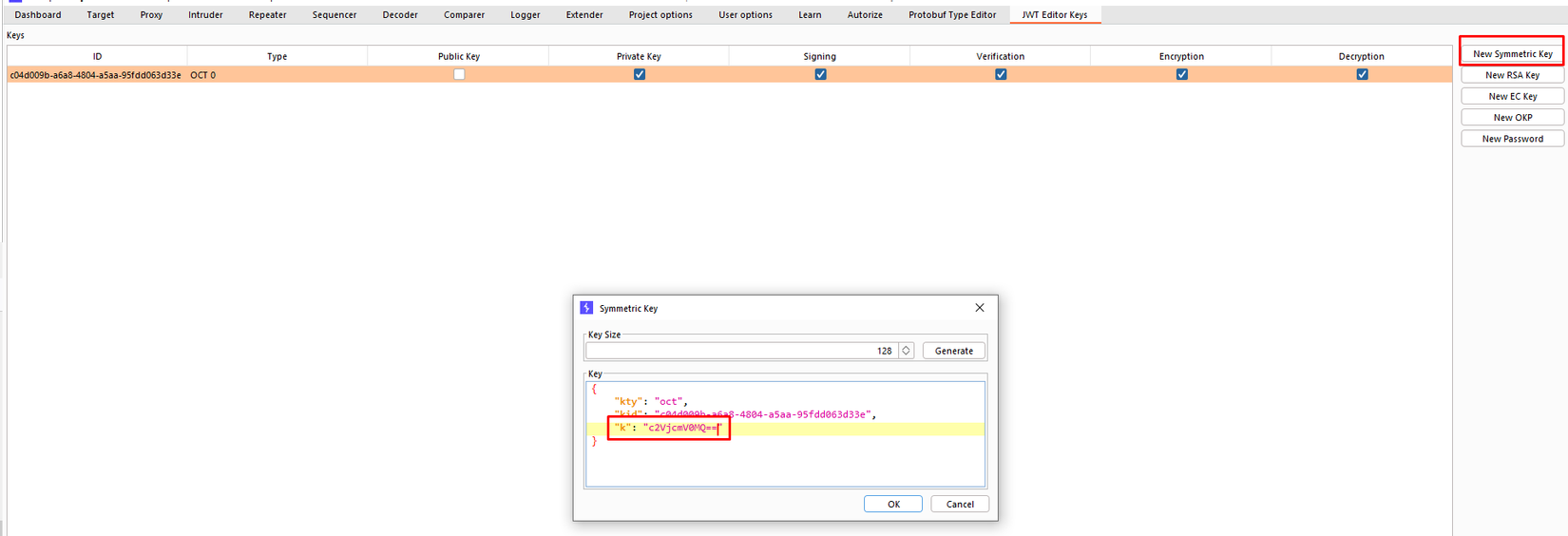The height and width of the screenshot is (536, 1568).
Task: Switch to the Learn tab
Action: 810,14
